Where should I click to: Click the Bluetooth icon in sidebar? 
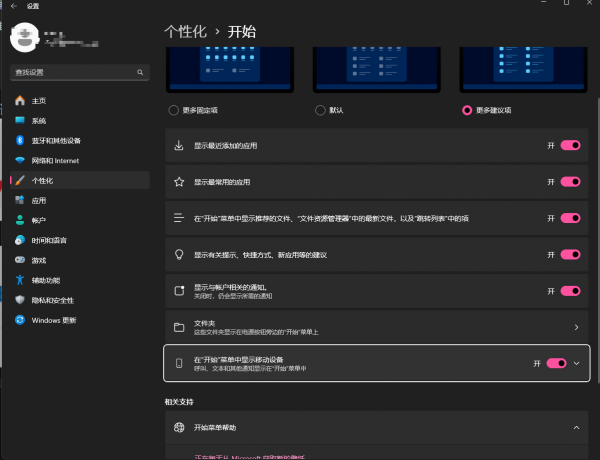coord(20,140)
